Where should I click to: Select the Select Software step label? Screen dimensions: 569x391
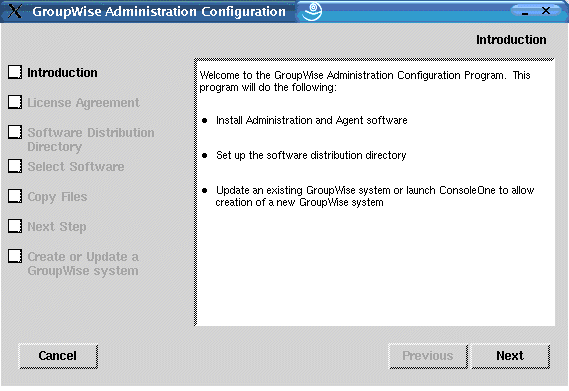pos(76,167)
